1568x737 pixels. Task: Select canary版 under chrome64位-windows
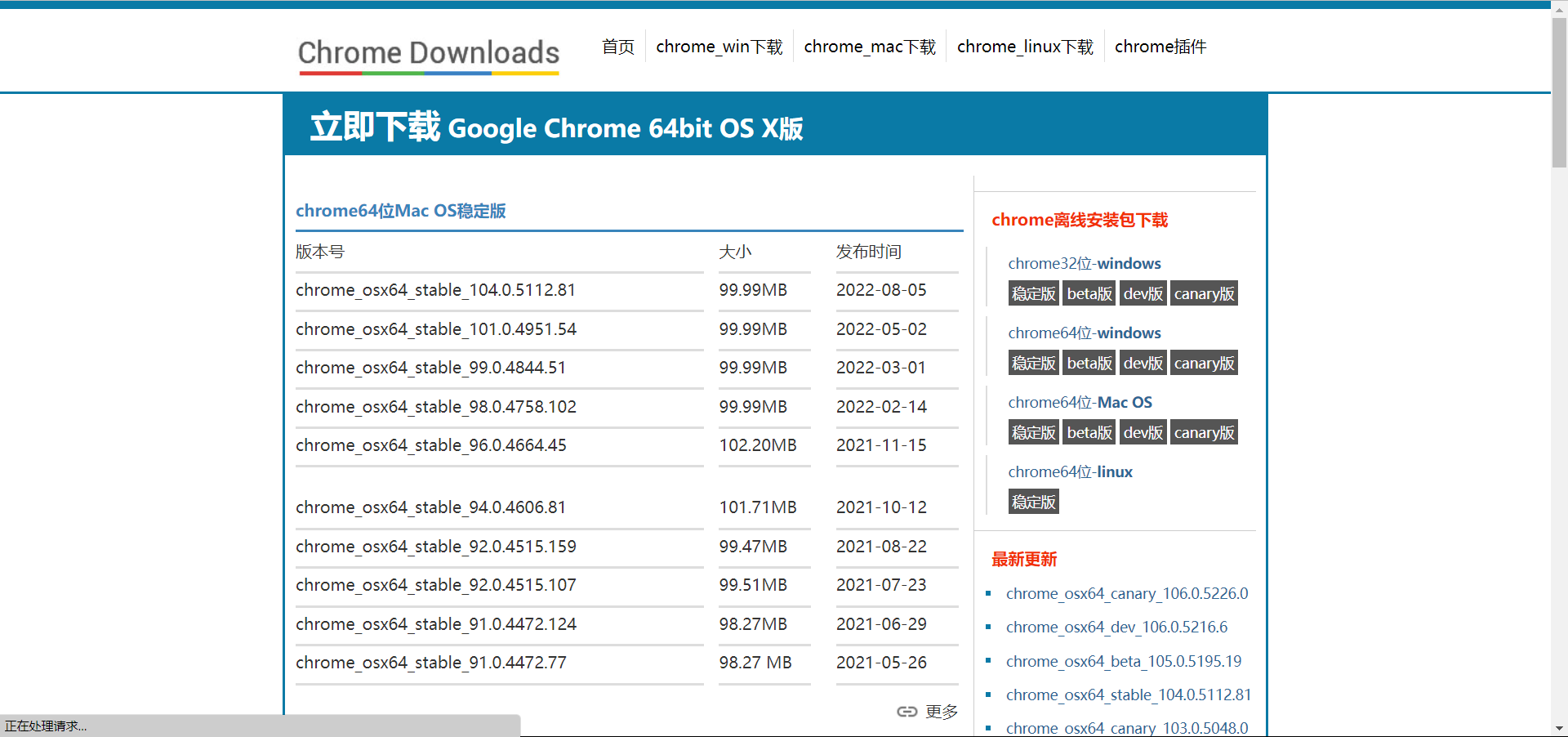tap(1204, 363)
